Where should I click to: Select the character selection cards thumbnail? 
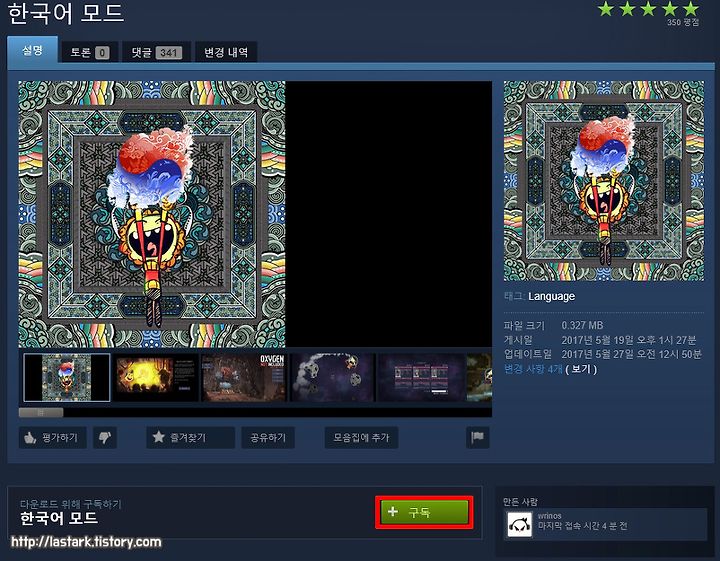click(x=422, y=377)
